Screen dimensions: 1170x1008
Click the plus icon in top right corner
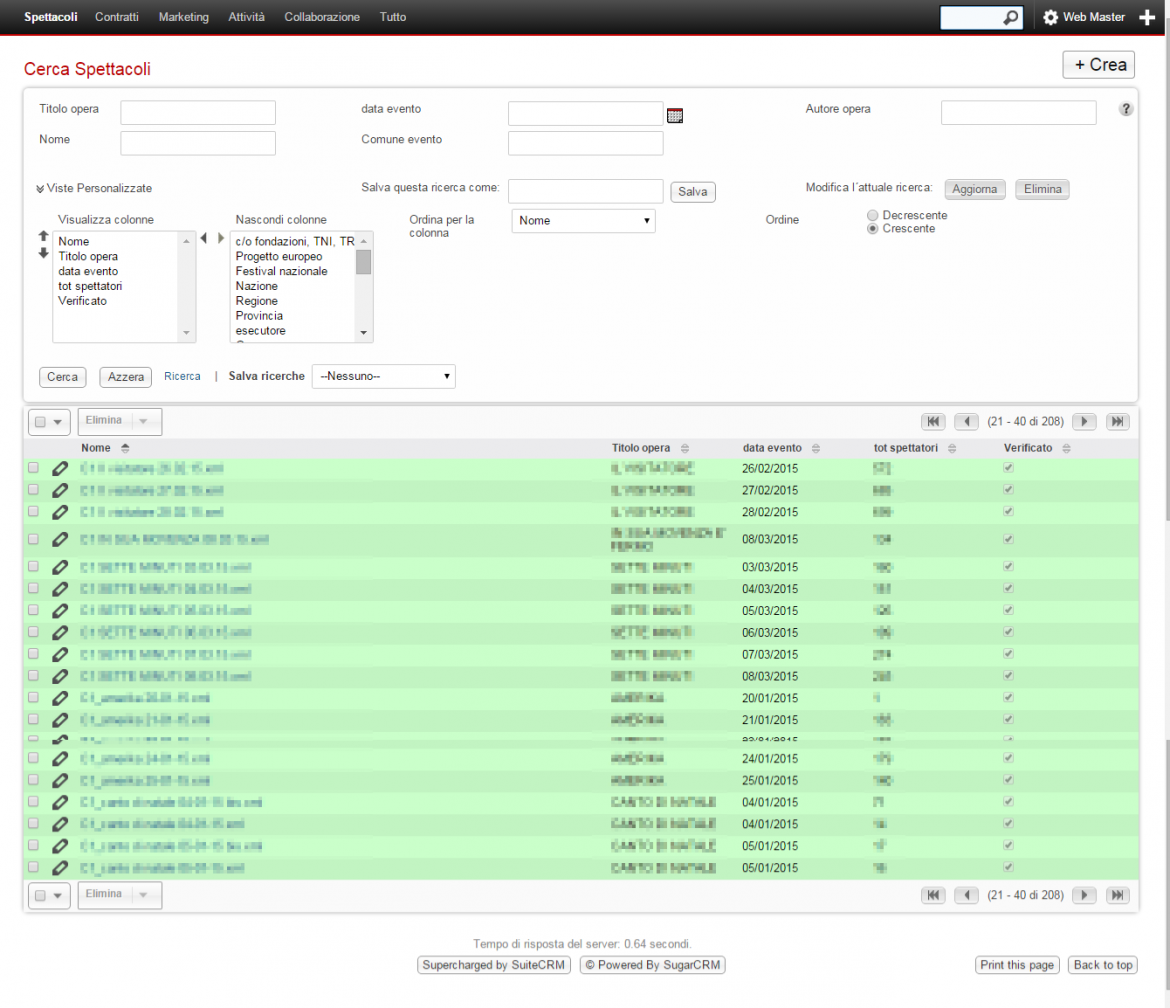[x=1147, y=17]
